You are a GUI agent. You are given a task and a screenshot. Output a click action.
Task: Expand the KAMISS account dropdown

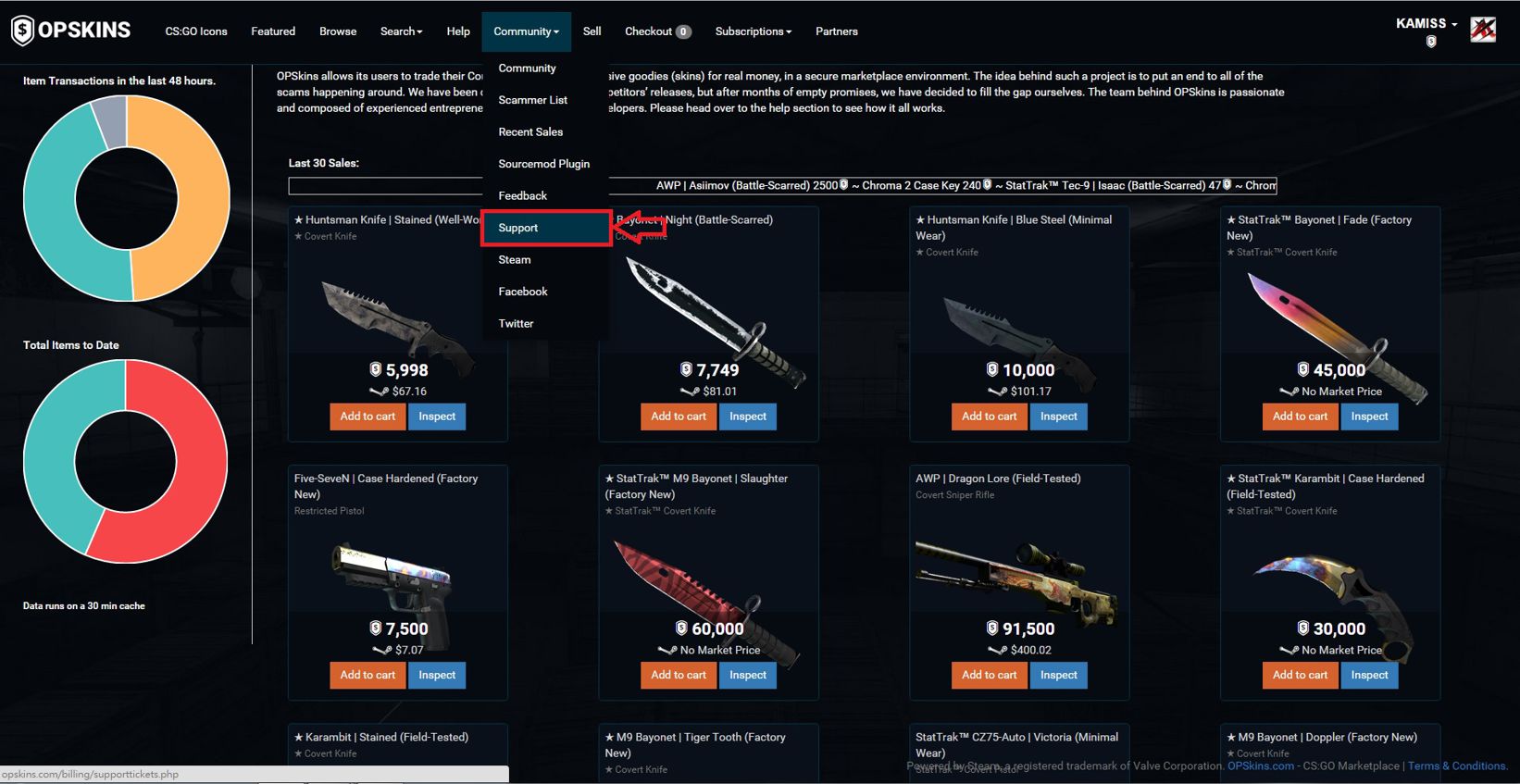[1427, 23]
